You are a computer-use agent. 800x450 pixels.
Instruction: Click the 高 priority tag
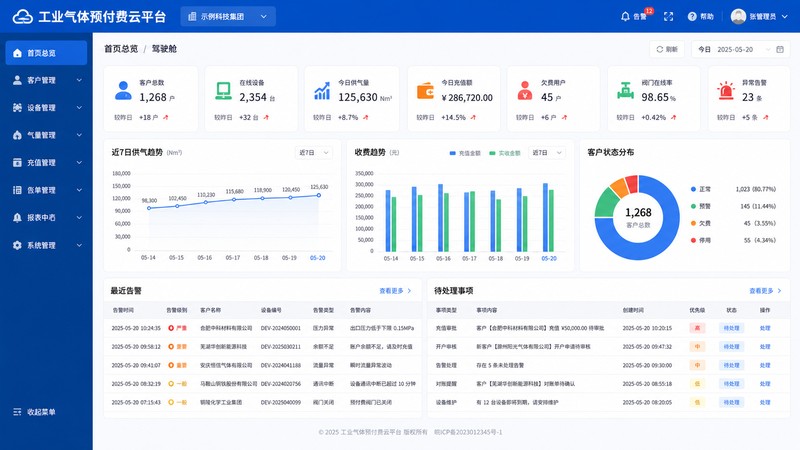click(x=697, y=328)
